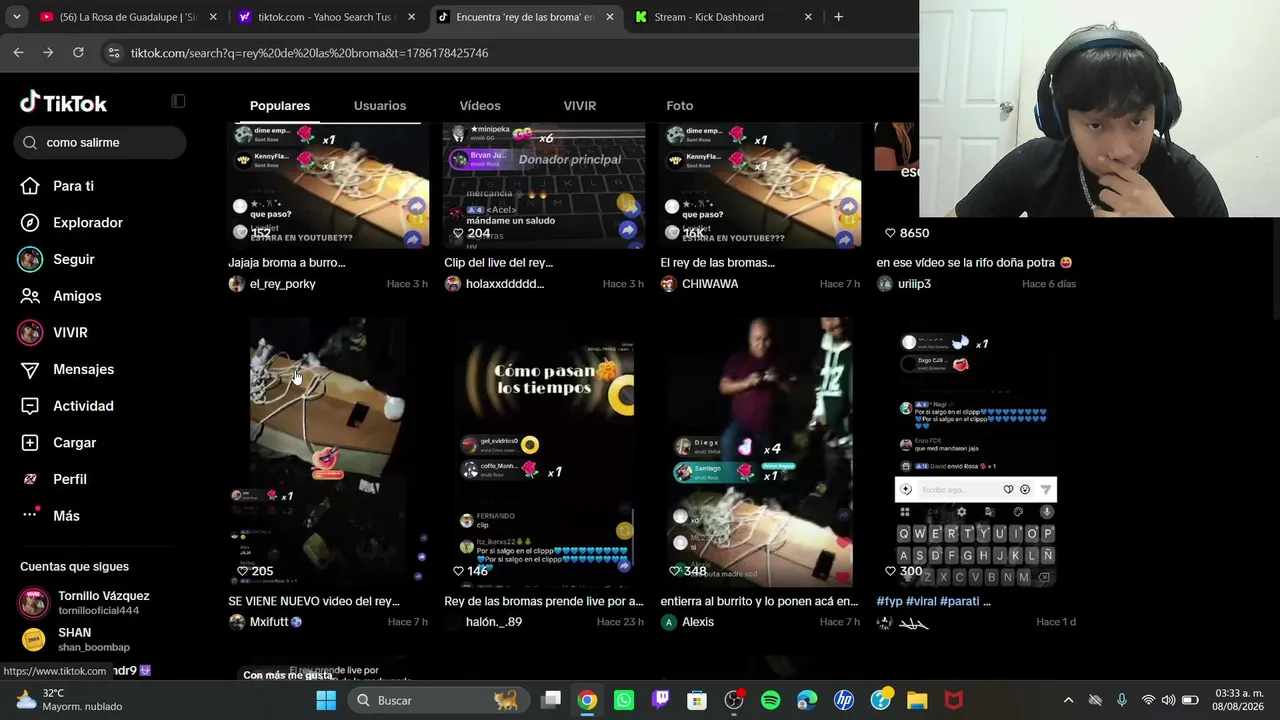This screenshot has height=720, width=1280.
Task: Play the video with 348 likes
Action: pyautogui.click(x=761, y=451)
